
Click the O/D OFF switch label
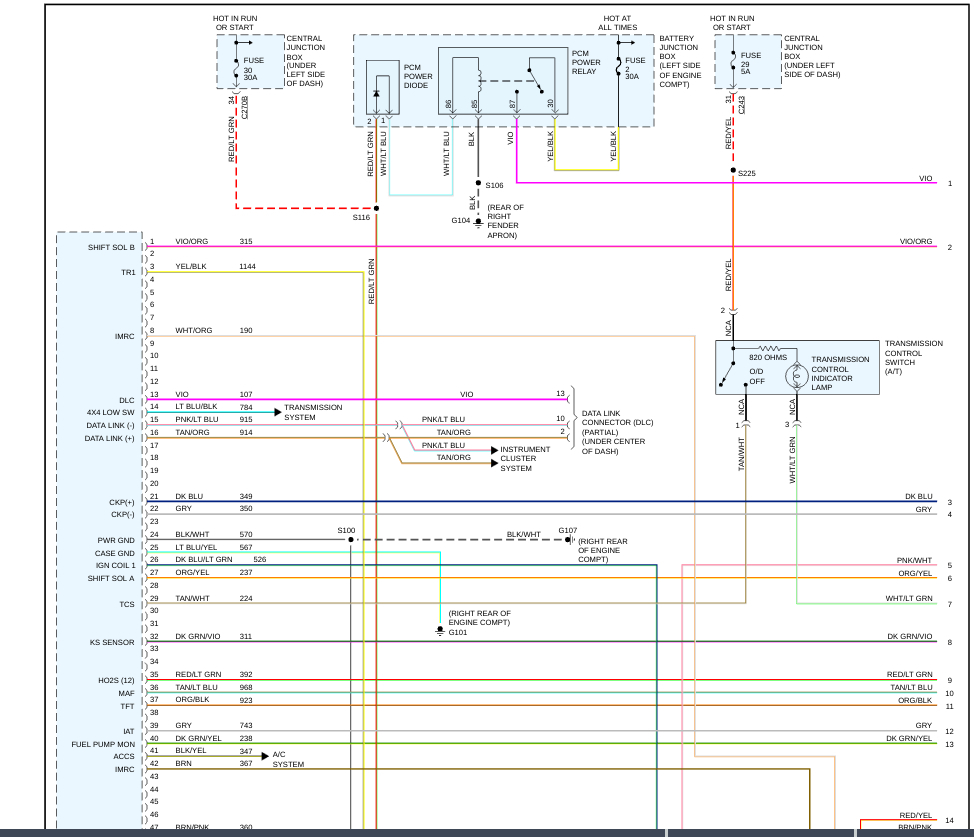[757, 377]
